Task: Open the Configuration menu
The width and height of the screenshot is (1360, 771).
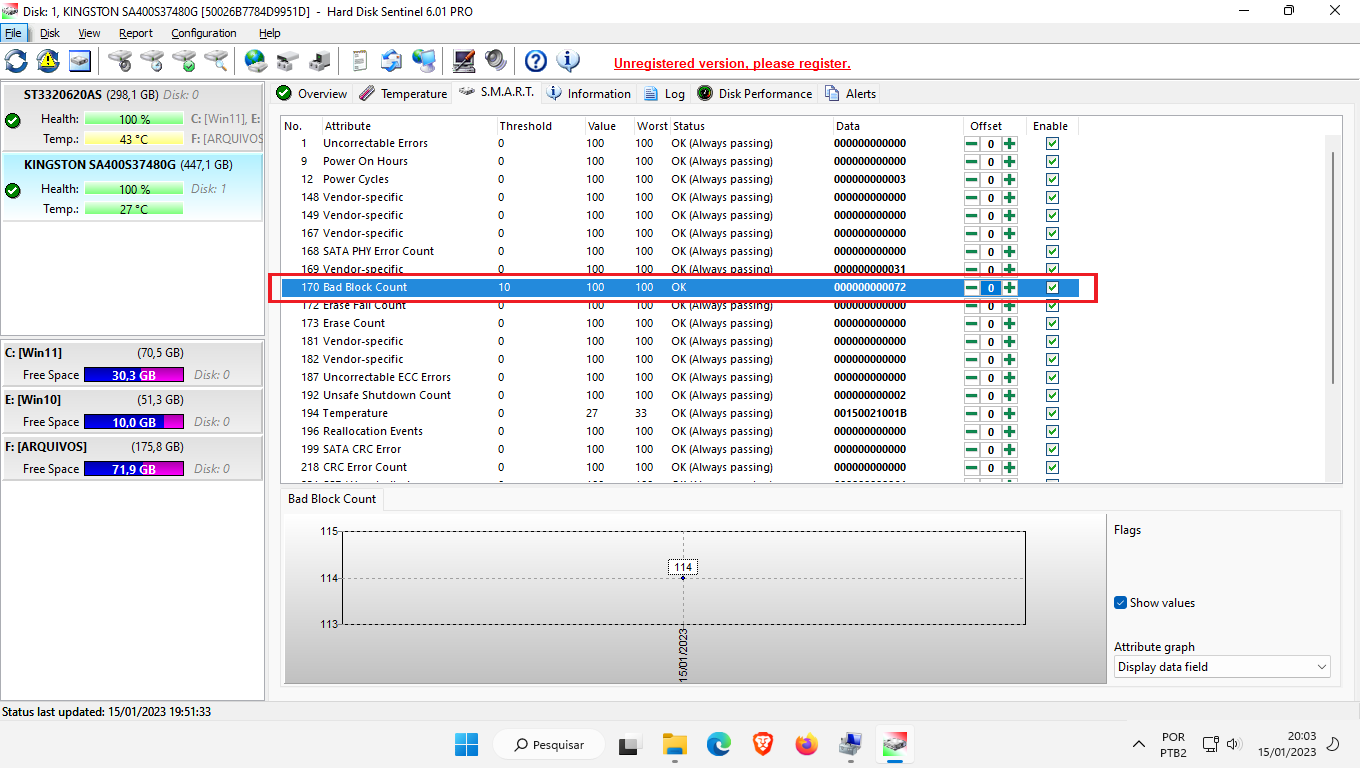Action: [203, 33]
